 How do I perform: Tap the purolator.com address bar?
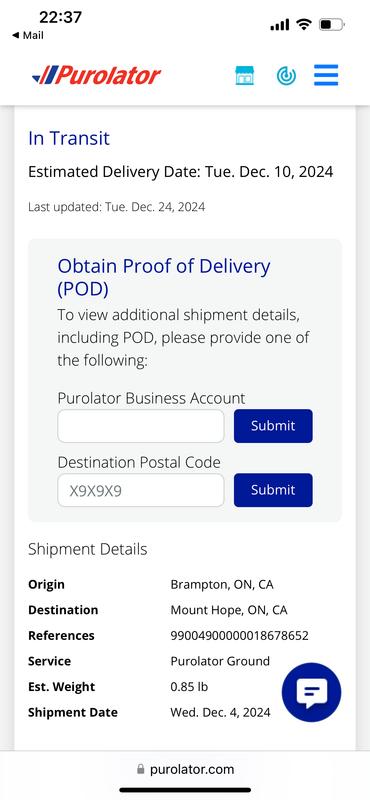pos(185,769)
